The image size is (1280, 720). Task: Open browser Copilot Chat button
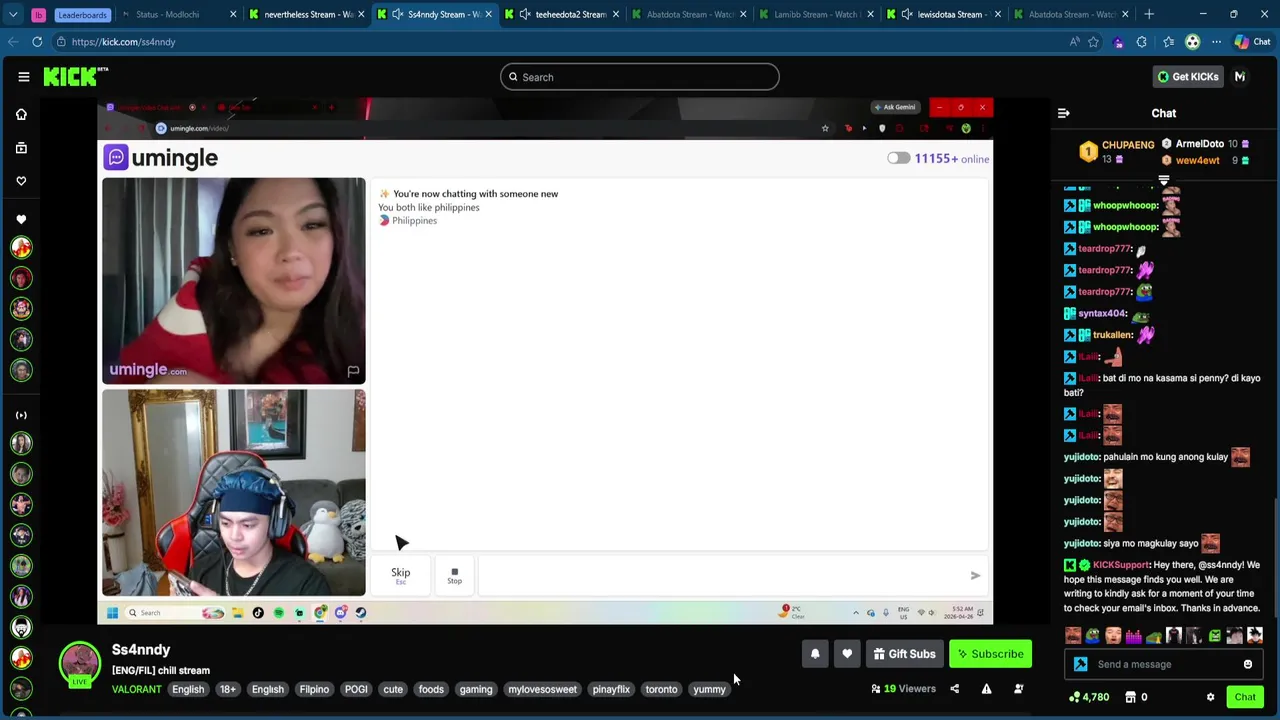(x=1252, y=42)
